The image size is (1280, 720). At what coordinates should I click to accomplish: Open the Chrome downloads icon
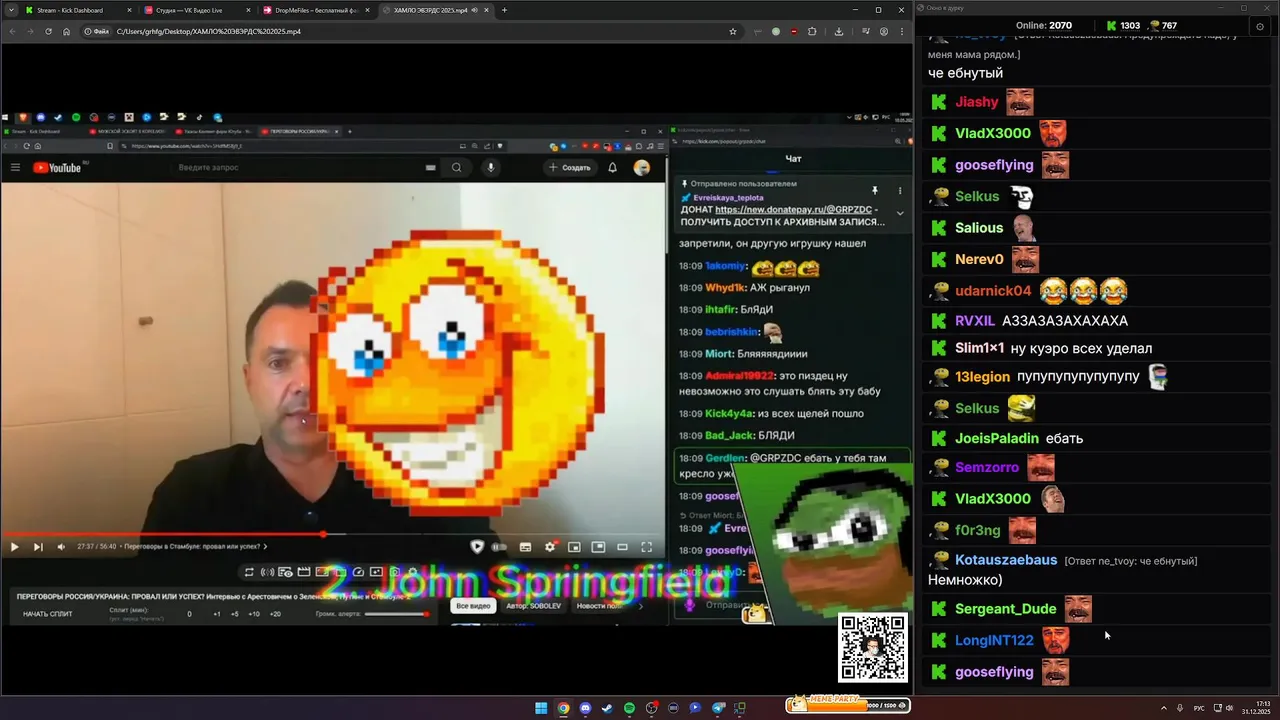[838, 31]
